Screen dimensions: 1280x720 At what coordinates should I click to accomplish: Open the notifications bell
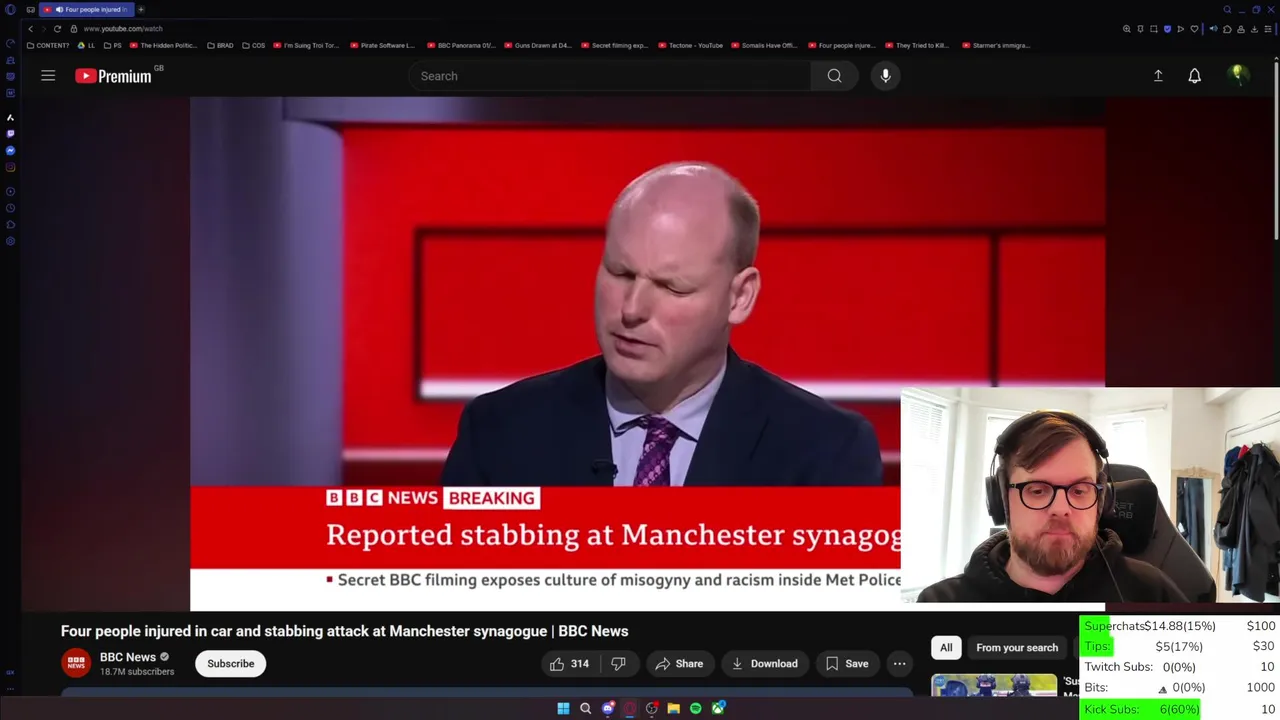(1194, 76)
